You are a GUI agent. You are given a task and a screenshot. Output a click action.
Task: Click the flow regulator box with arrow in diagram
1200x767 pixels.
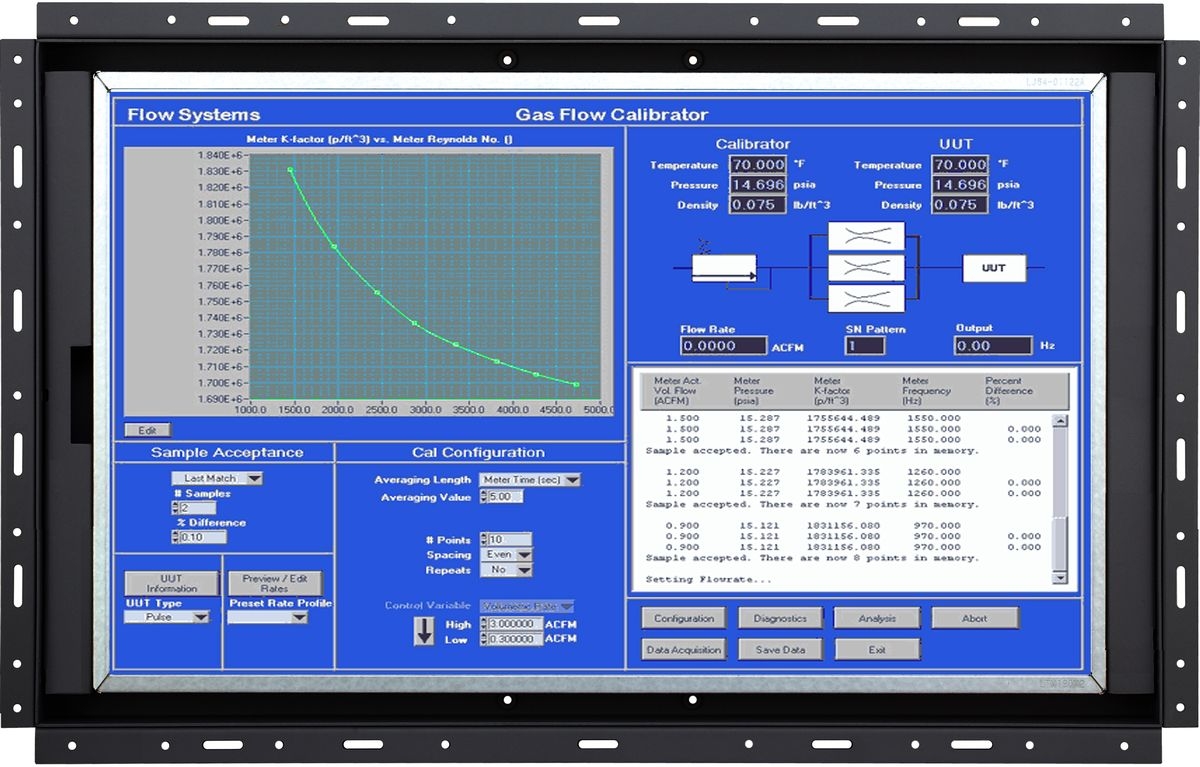723,268
